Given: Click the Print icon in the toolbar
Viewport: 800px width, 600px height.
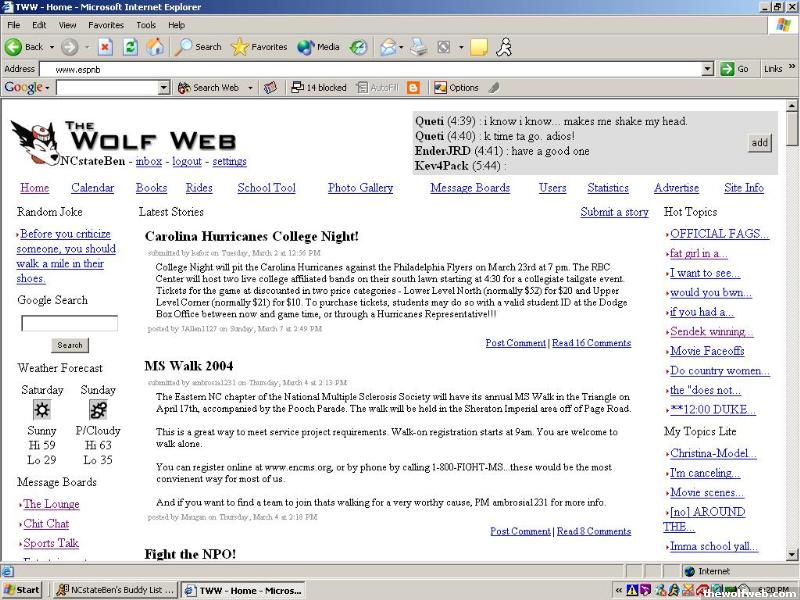Looking at the screenshot, I should click(x=419, y=47).
